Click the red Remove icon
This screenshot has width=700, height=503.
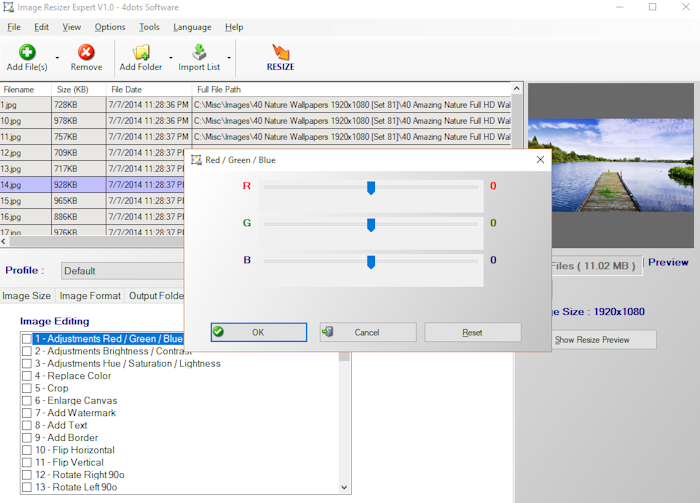[x=86, y=52]
